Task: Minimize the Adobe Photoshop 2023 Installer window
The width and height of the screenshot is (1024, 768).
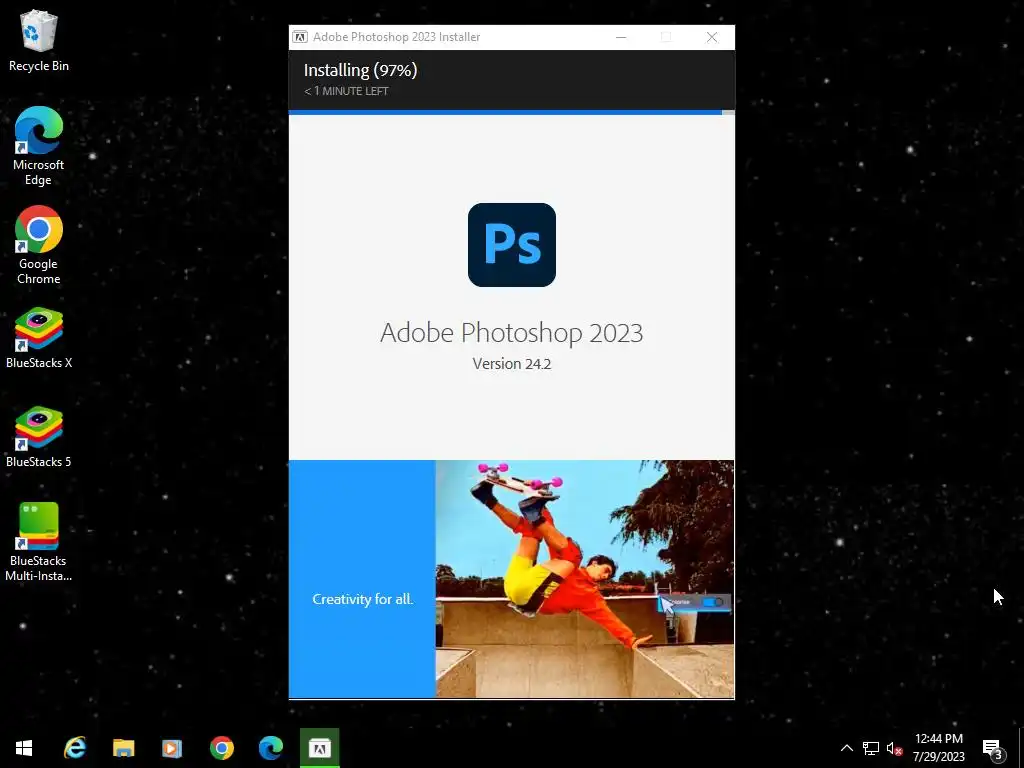Action: click(621, 37)
